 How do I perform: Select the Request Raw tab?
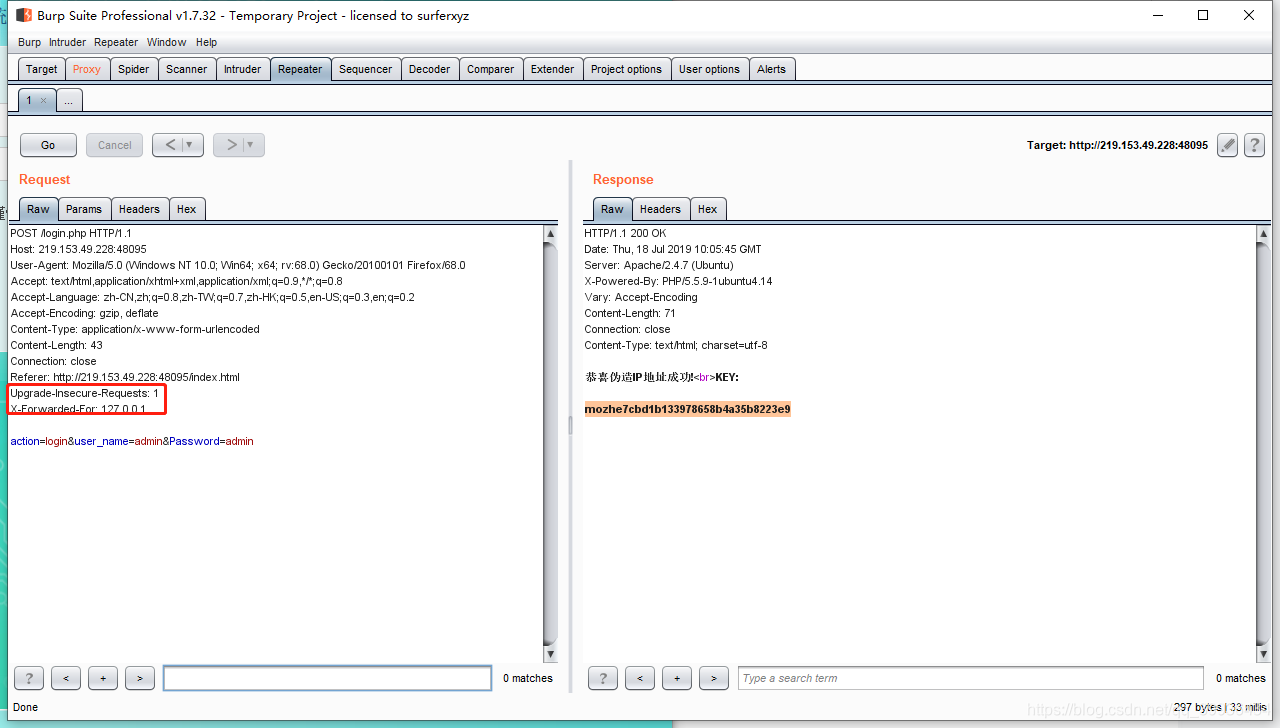click(x=38, y=209)
